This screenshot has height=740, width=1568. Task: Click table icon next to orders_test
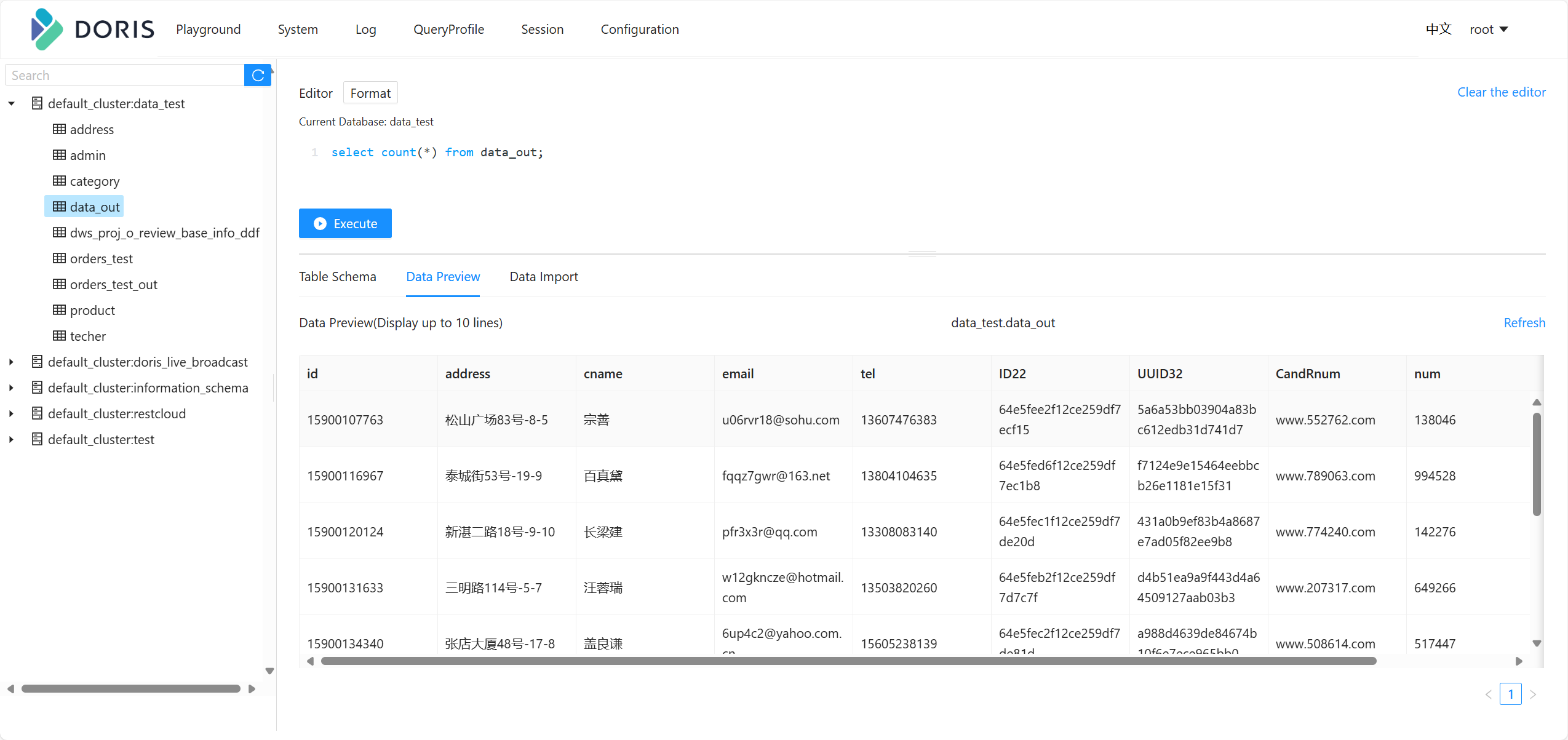[x=59, y=258]
